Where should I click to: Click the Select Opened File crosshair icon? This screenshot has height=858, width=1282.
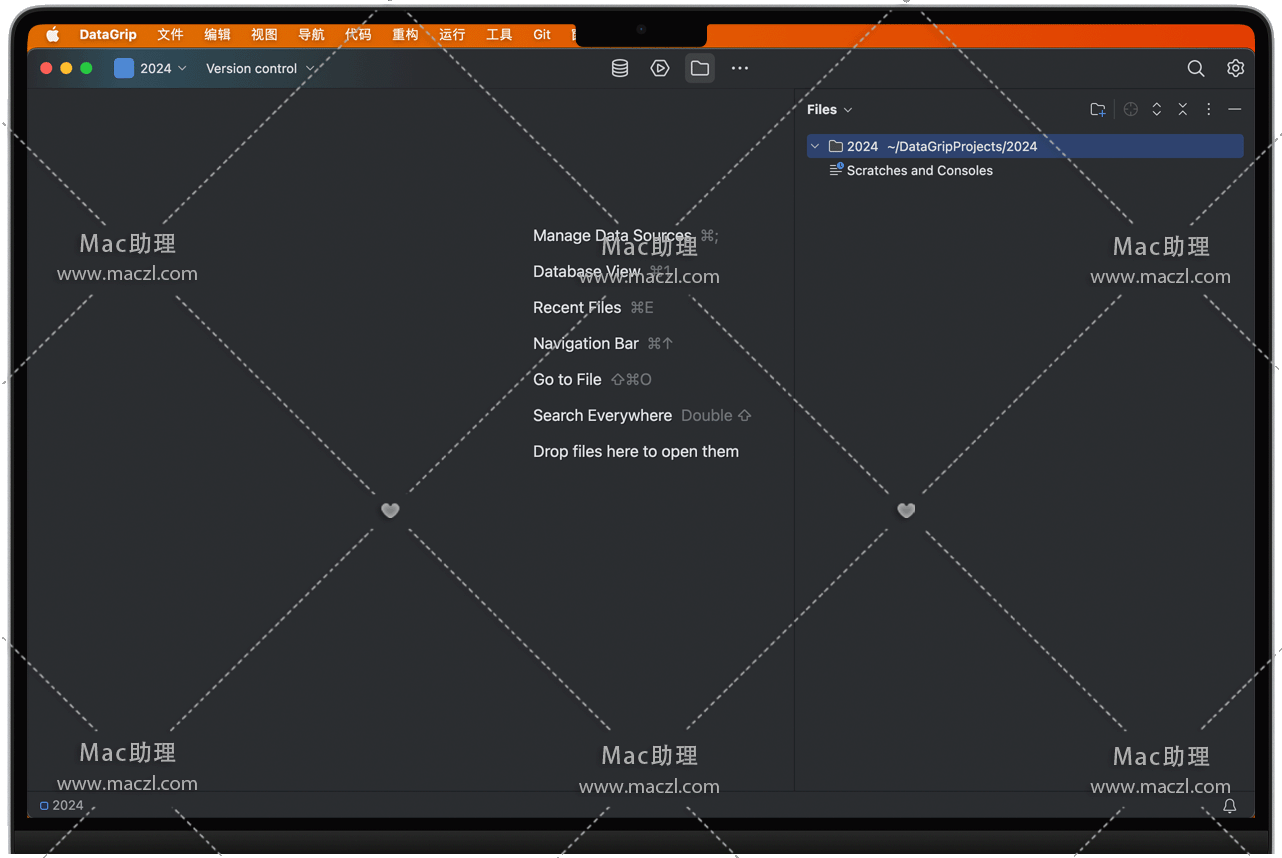pyautogui.click(x=1131, y=110)
